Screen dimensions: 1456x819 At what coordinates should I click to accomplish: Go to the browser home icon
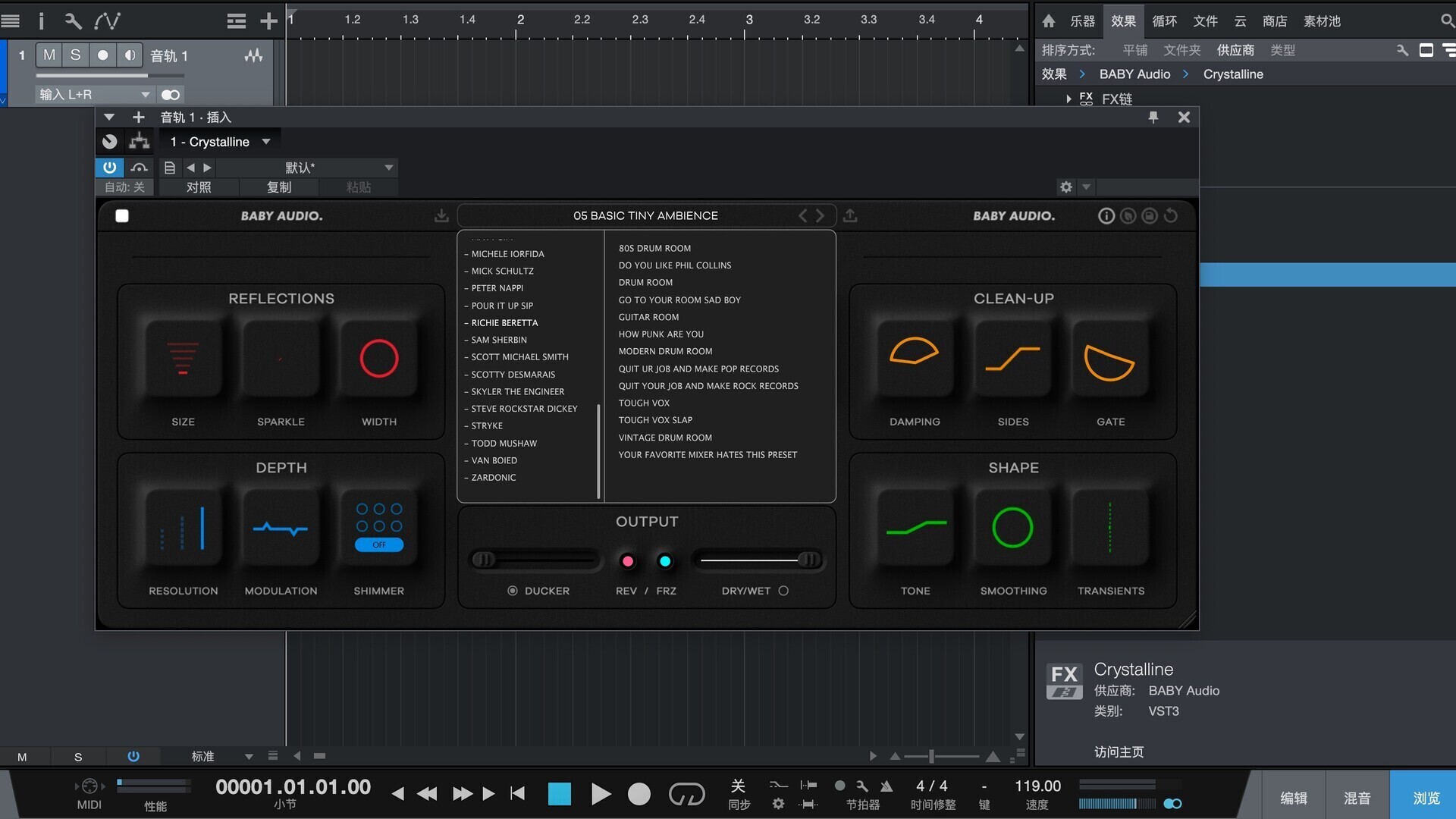click(x=1049, y=21)
